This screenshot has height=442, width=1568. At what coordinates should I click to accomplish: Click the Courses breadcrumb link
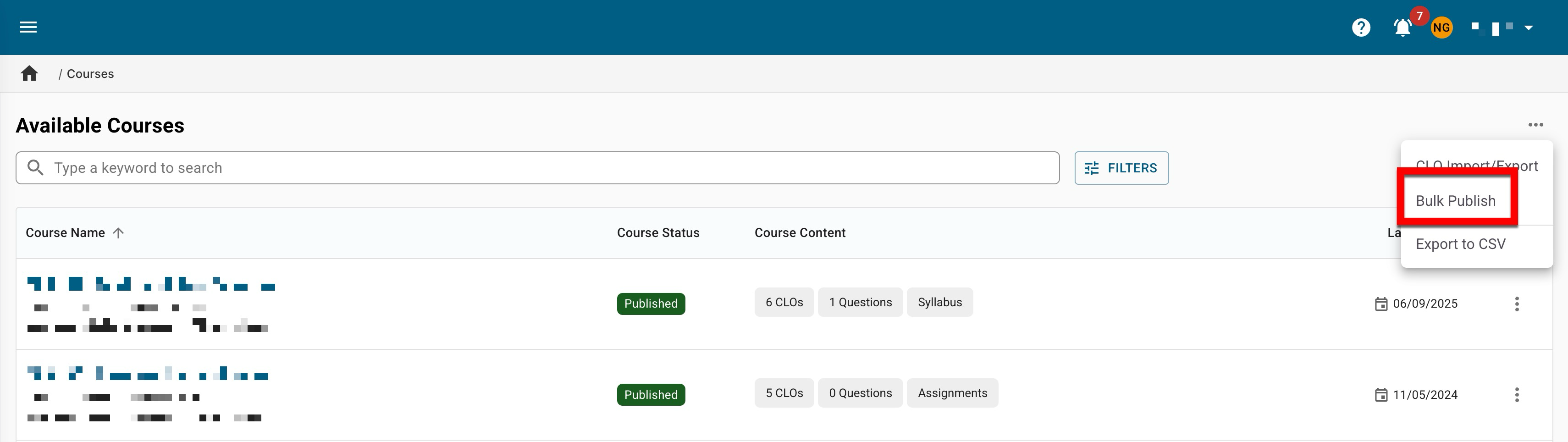click(90, 74)
